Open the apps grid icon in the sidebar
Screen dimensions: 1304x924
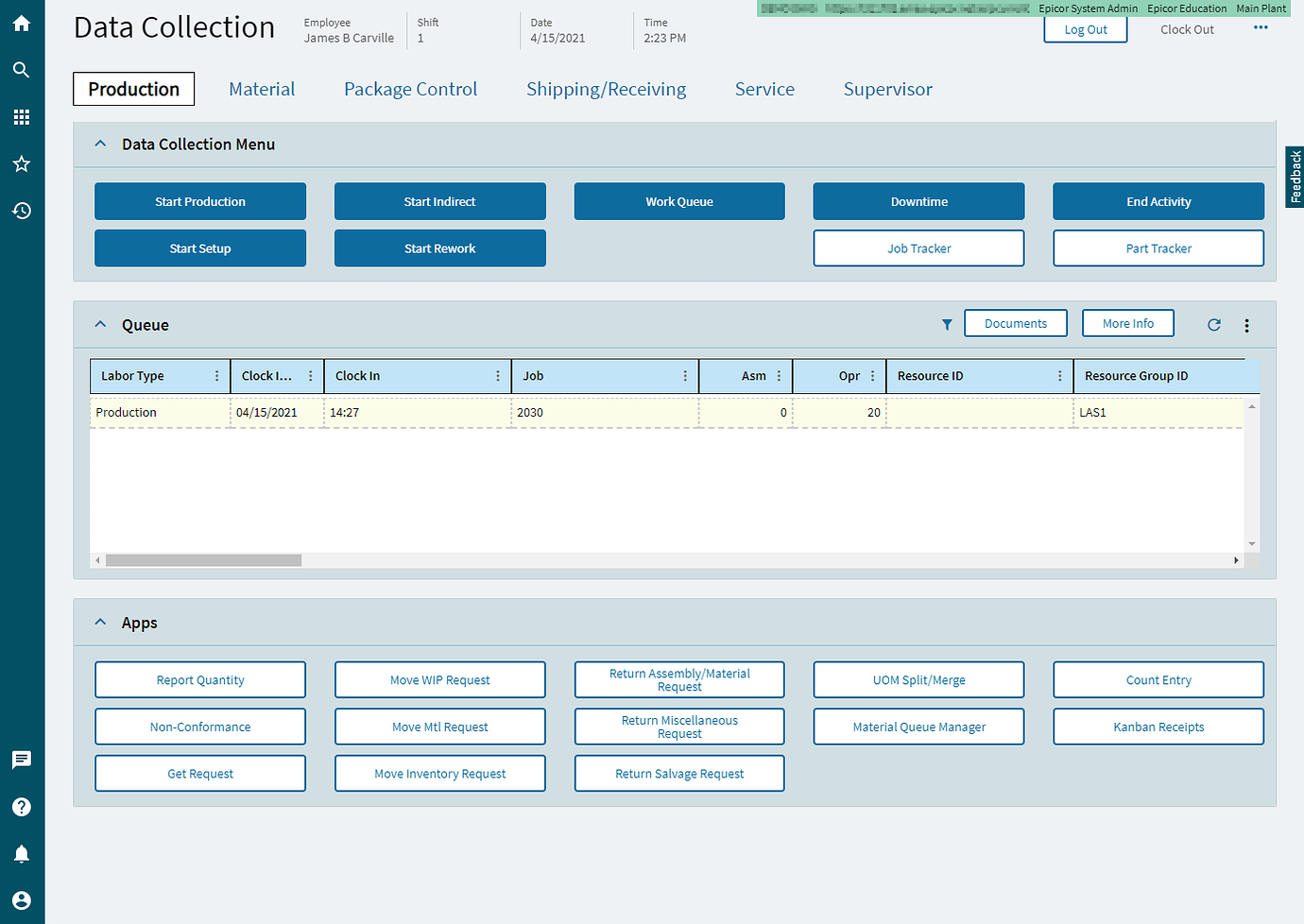tap(21, 117)
